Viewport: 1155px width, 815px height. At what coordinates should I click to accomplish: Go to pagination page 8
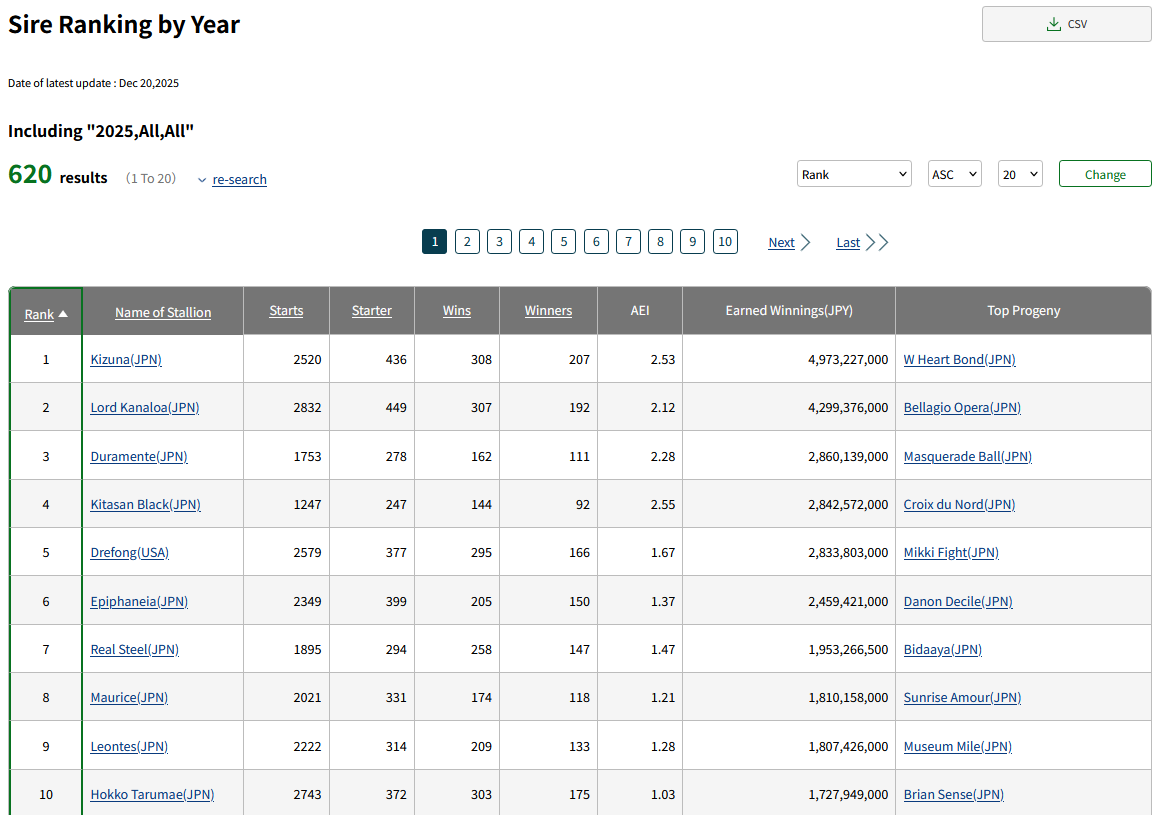click(660, 242)
